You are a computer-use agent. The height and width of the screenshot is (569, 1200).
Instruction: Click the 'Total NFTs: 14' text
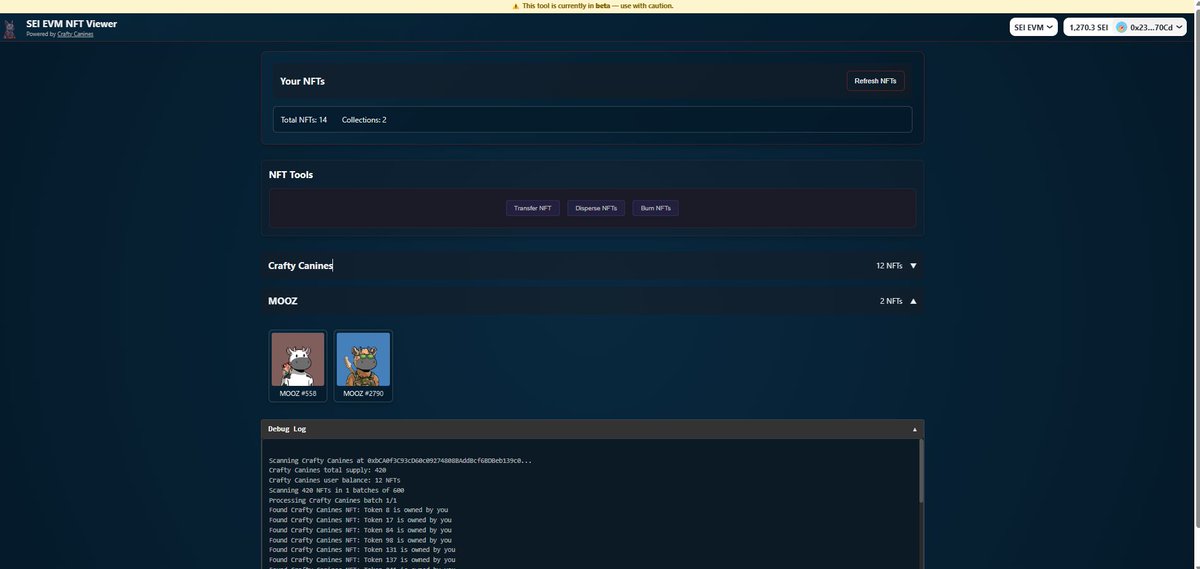304,120
